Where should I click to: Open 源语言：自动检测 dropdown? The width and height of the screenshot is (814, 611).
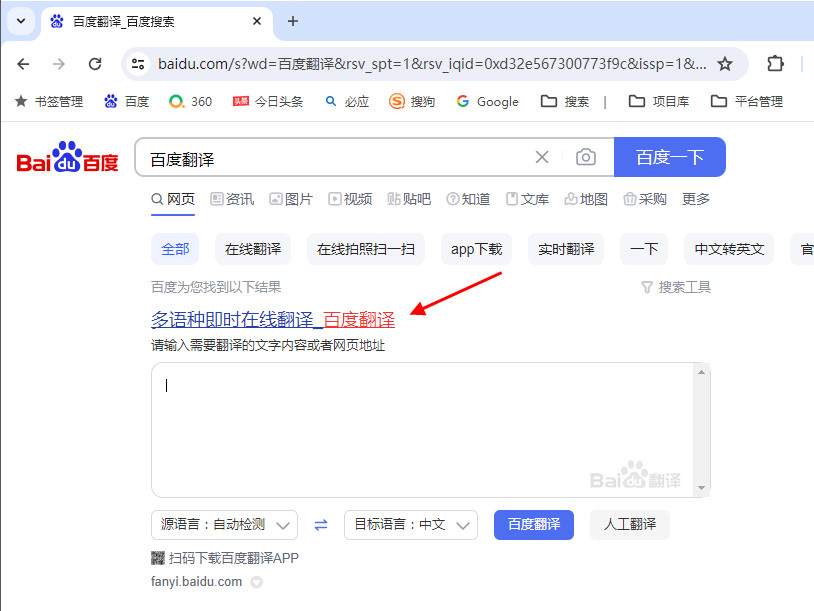(x=224, y=525)
